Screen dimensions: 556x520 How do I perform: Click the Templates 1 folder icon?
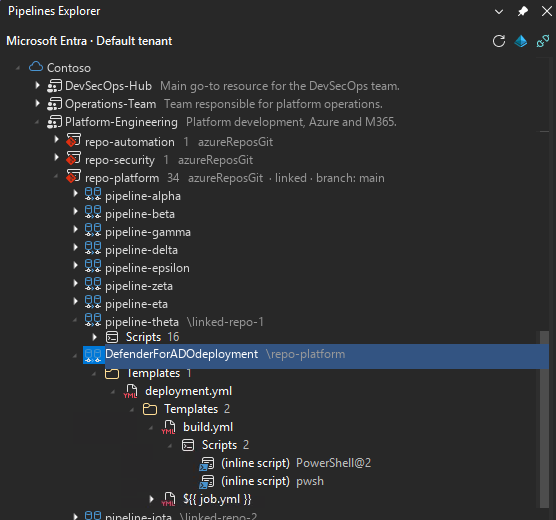coord(112,373)
